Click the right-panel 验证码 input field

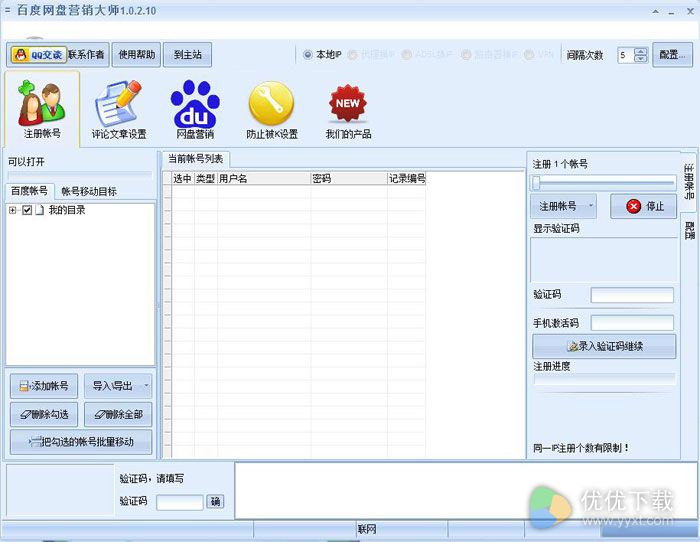click(632, 295)
